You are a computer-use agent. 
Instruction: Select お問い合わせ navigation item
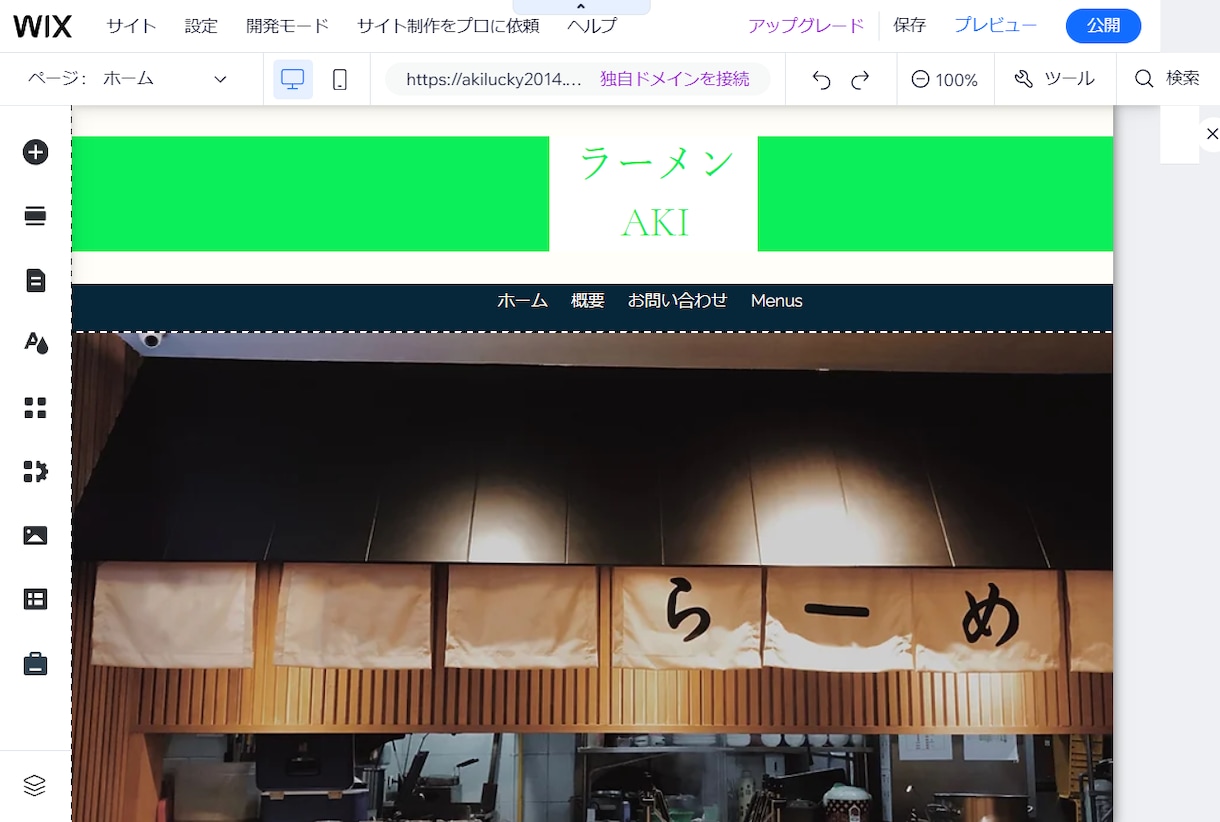[677, 301]
